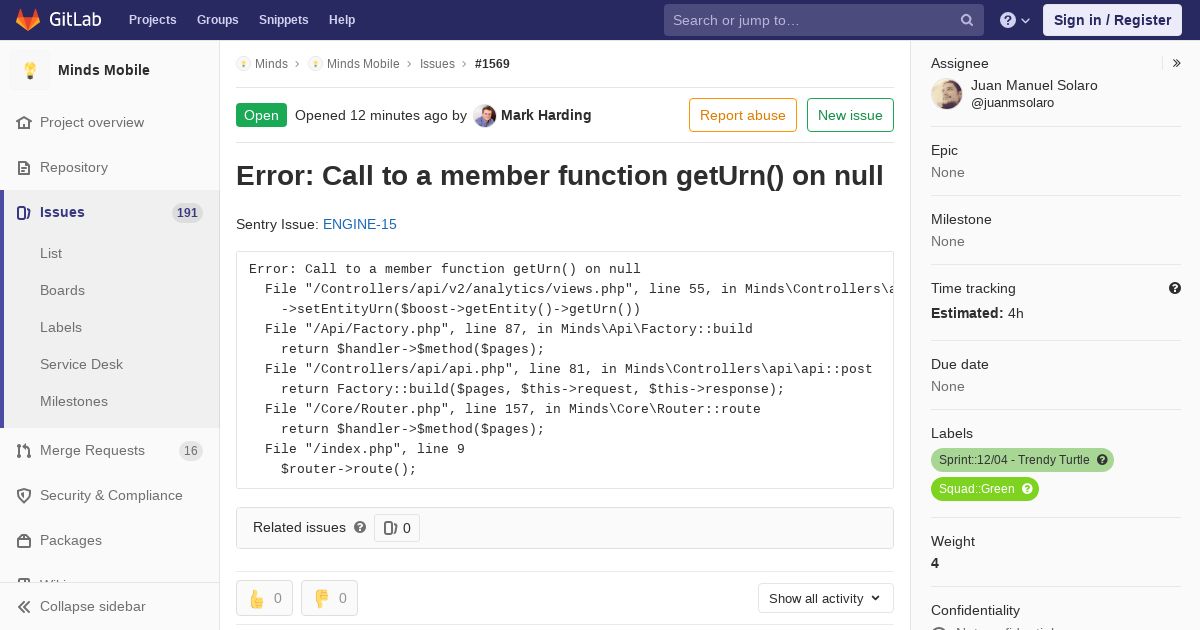This screenshot has width=1200, height=630.
Task: Click the related issues count badge
Action: pyautogui.click(x=397, y=528)
